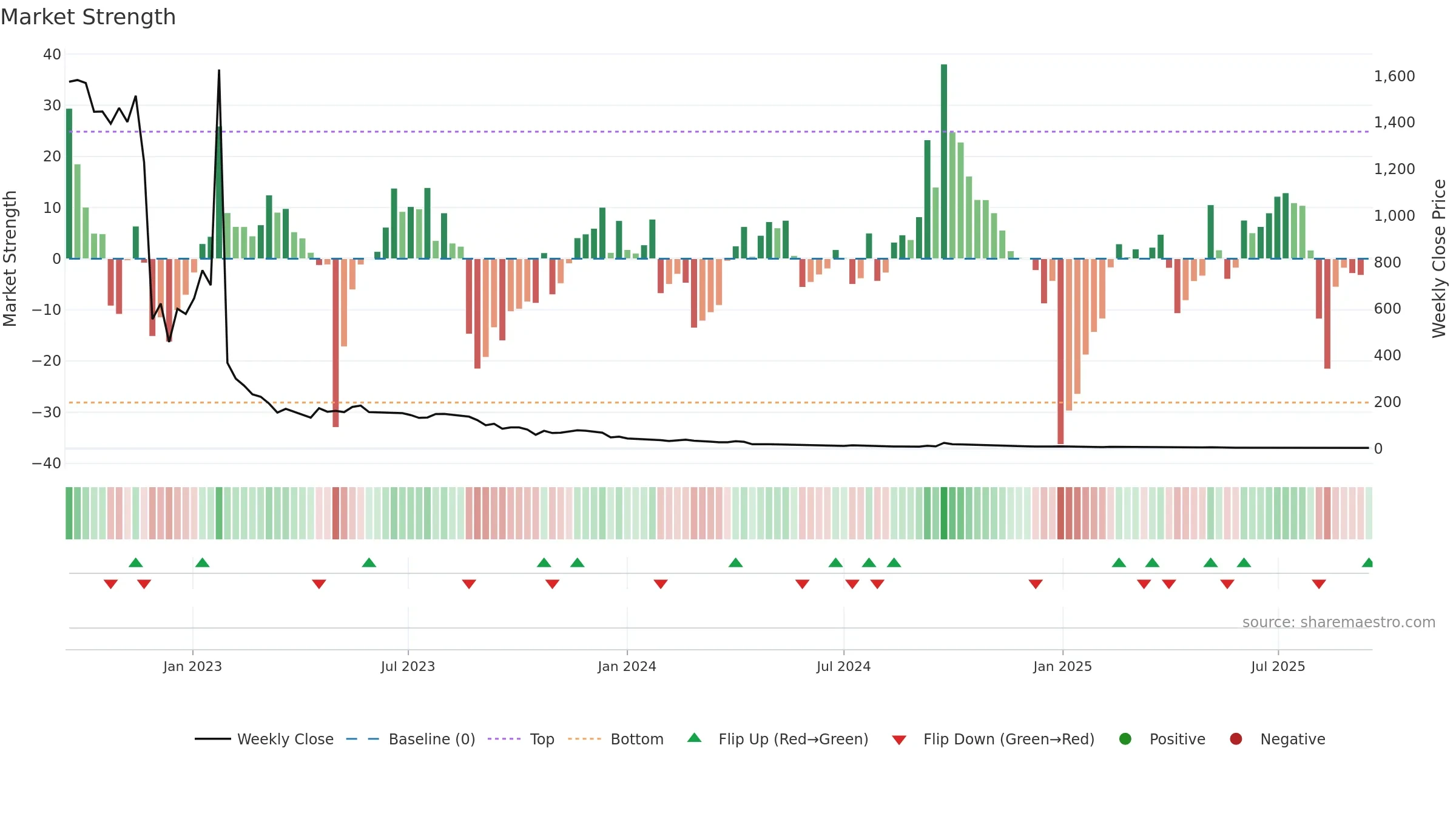Screen dimensions: 1456x819
Task: Toggle the Negative legend entry
Action: [x=1276, y=739]
